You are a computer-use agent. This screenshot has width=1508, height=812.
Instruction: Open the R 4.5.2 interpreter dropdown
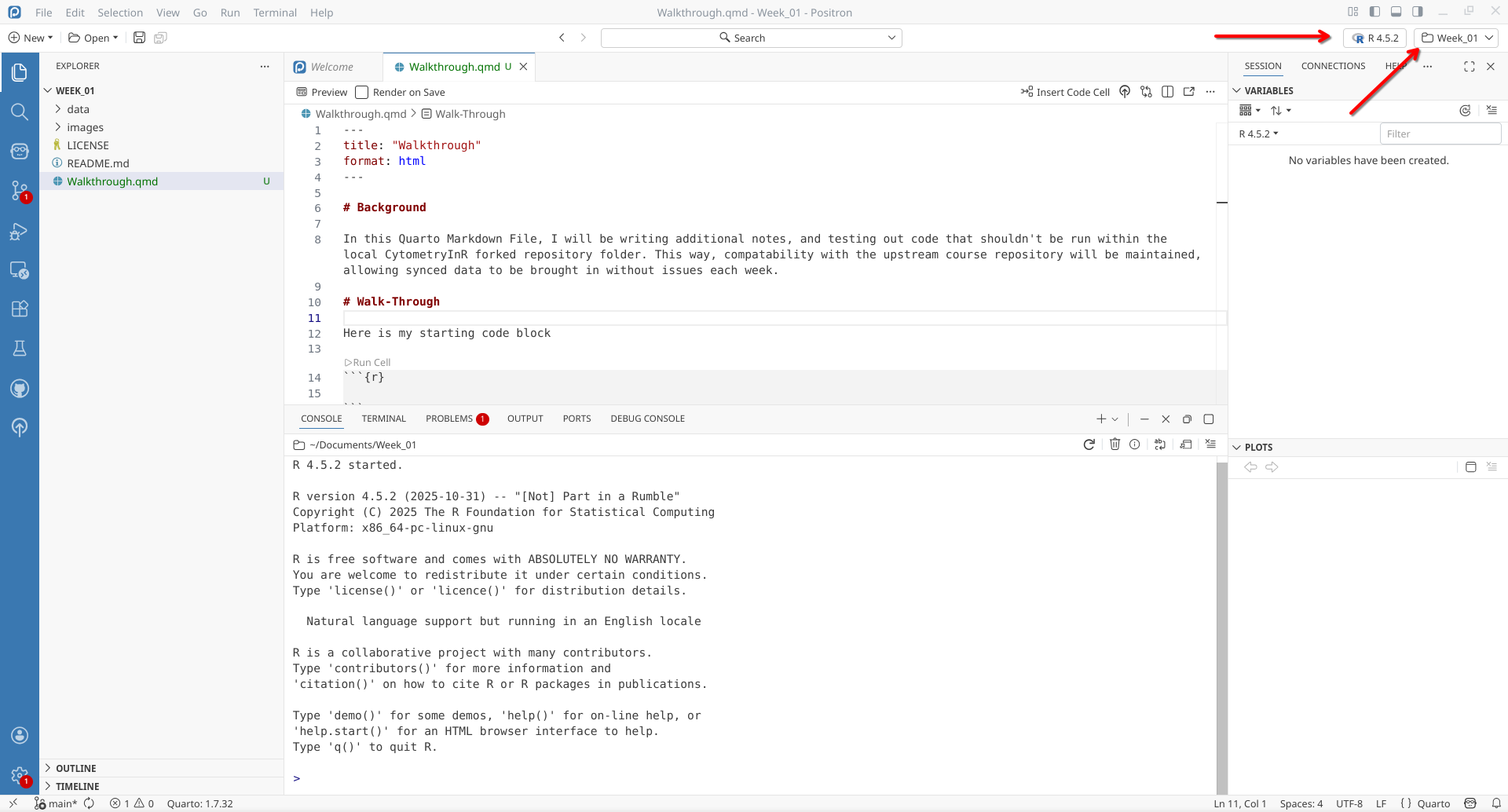(1374, 38)
